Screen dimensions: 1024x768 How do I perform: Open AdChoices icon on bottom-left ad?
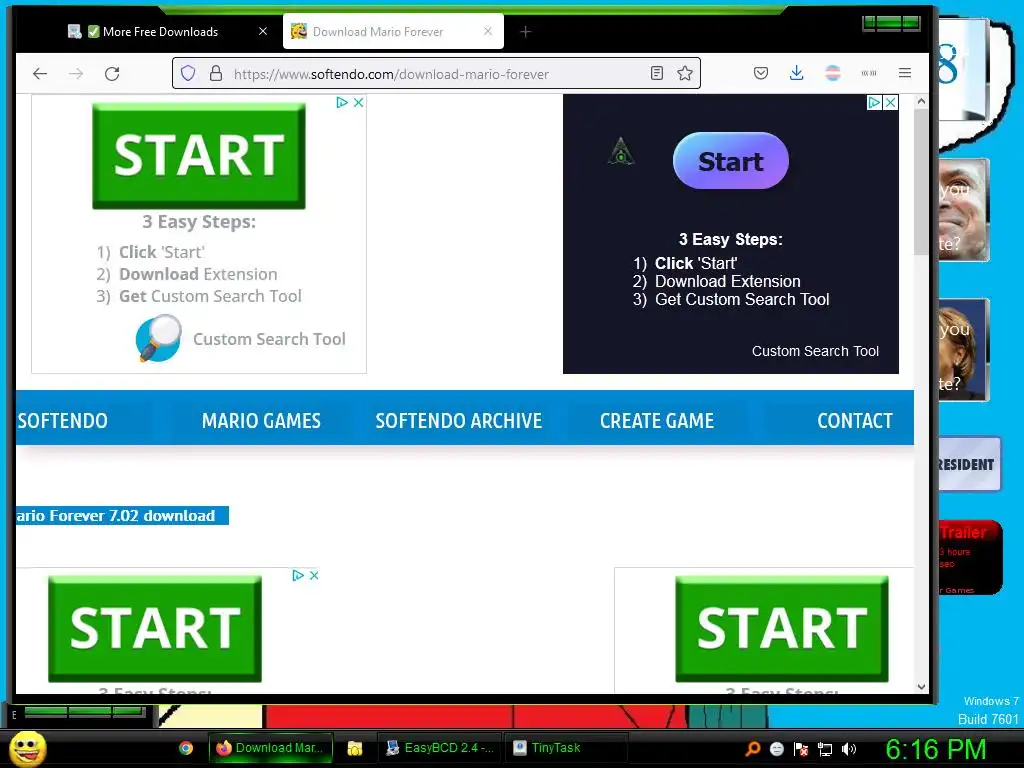[x=298, y=575]
